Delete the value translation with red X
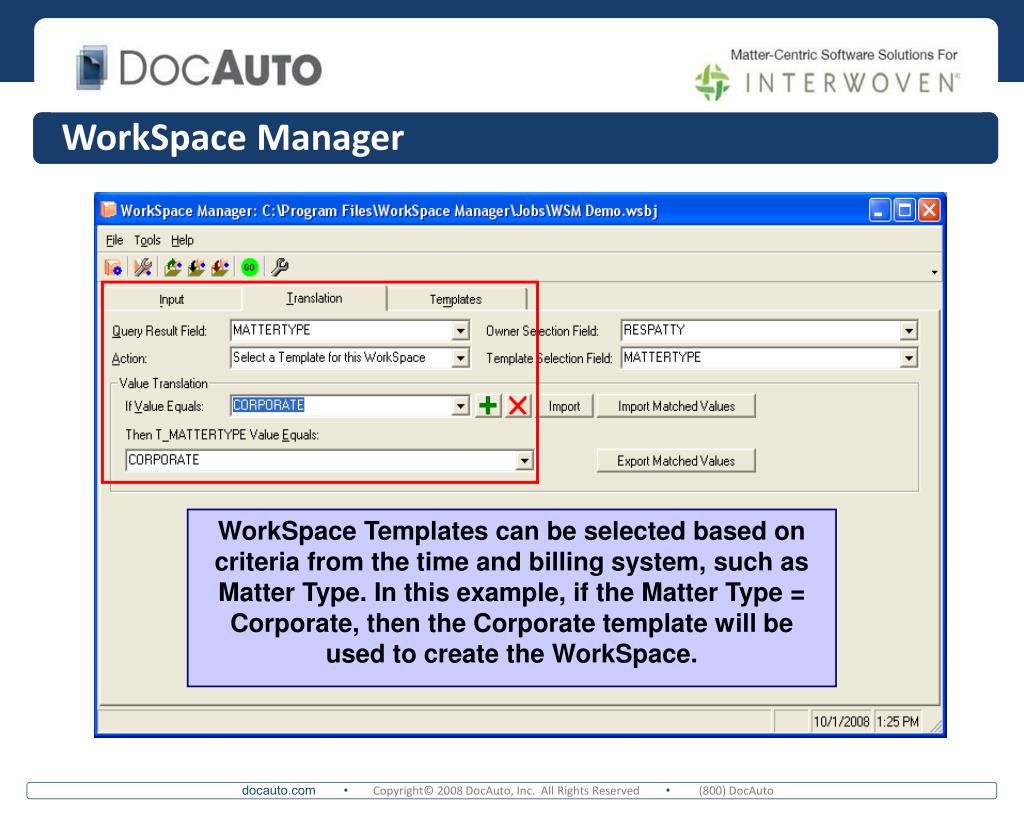The width and height of the screenshot is (1024, 819). coord(517,406)
